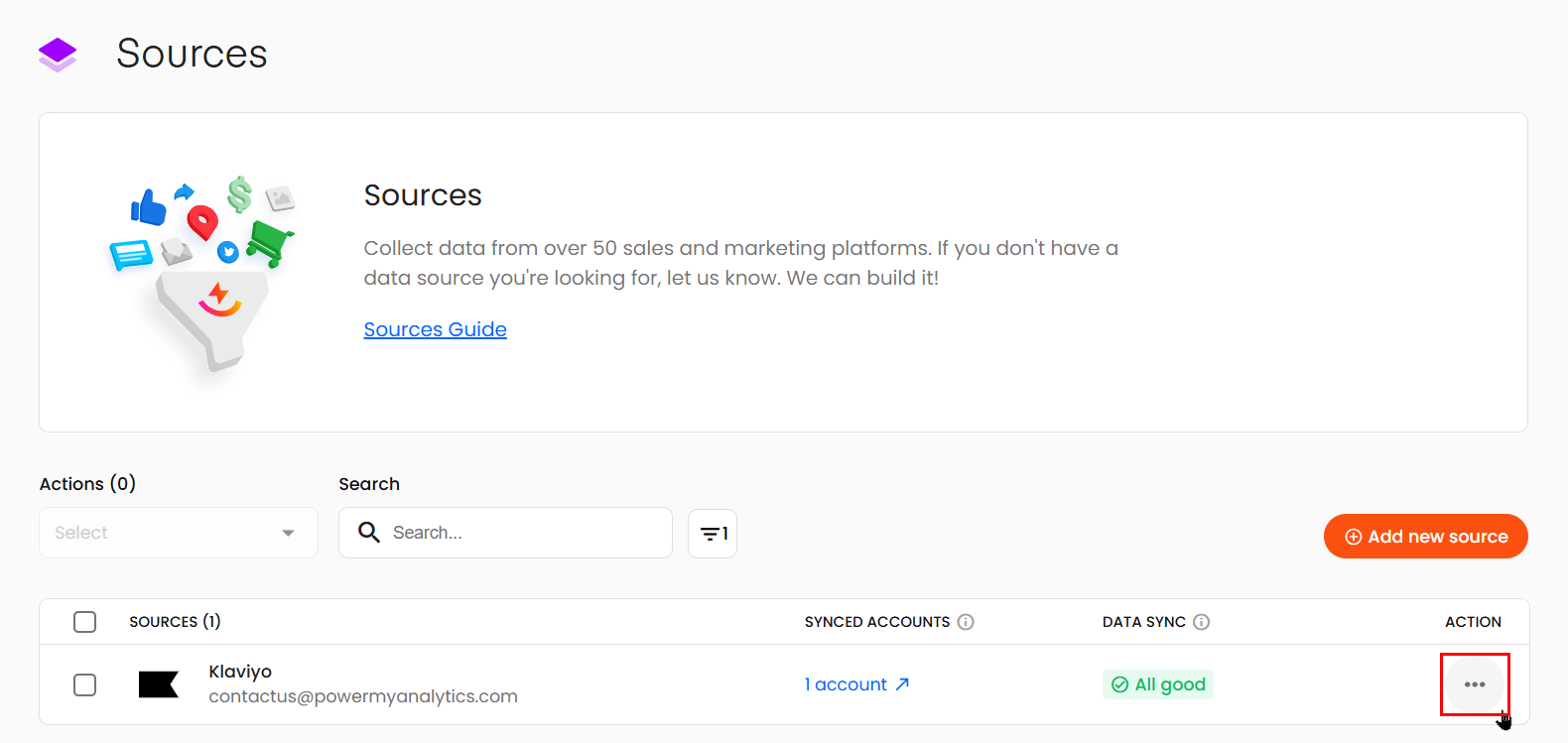The width and height of the screenshot is (1568, 743).
Task: Click the magnifying glass search icon
Action: click(368, 533)
